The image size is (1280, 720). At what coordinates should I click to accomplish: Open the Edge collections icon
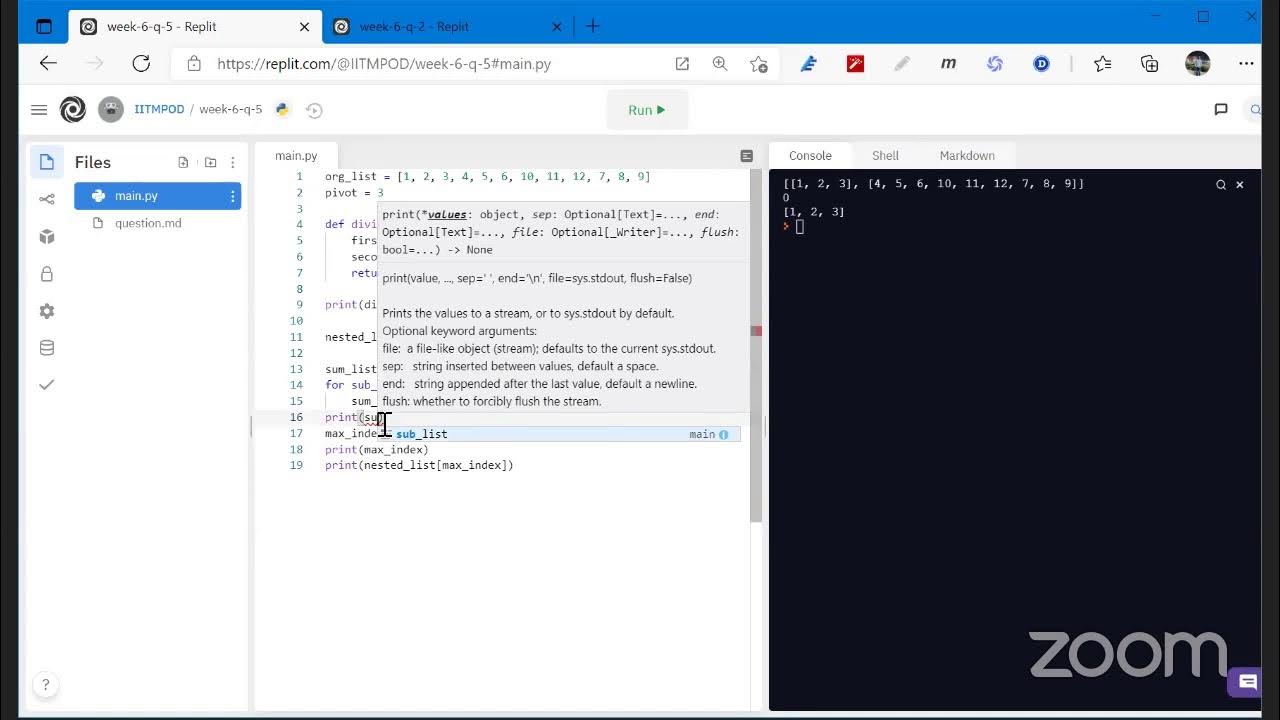[1150, 63]
